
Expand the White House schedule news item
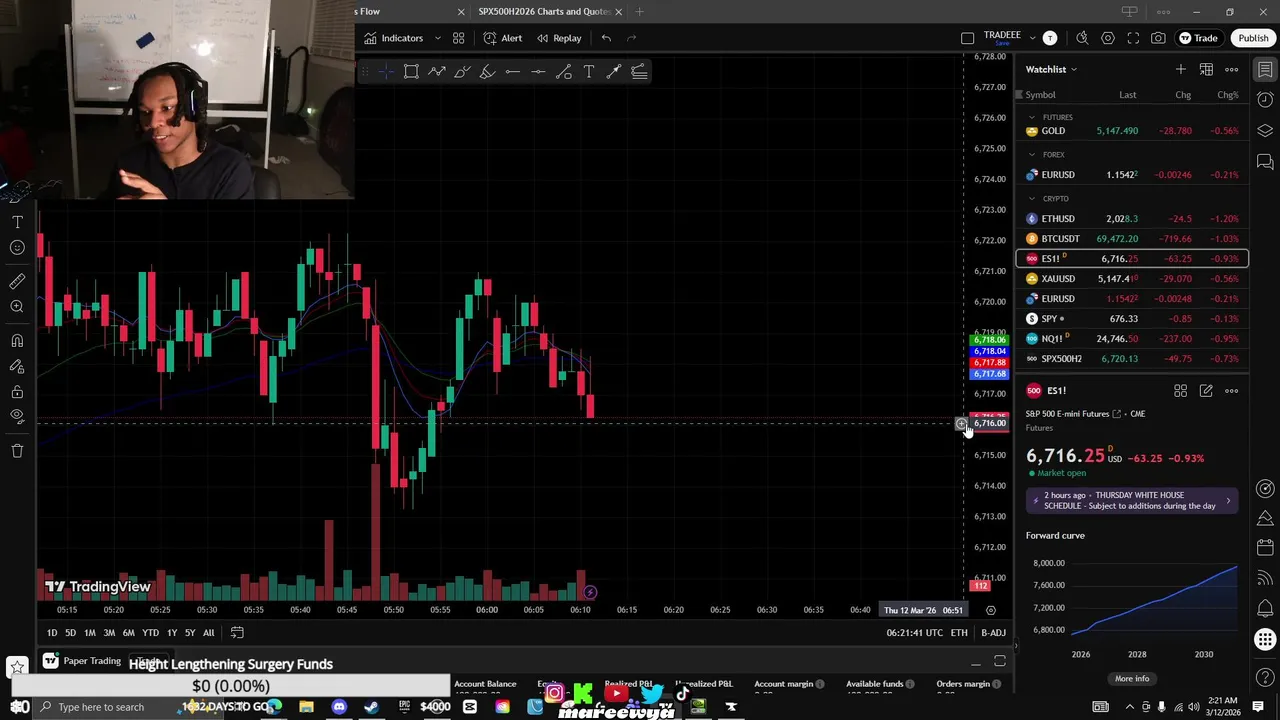pyautogui.click(x=1132, y=500)
